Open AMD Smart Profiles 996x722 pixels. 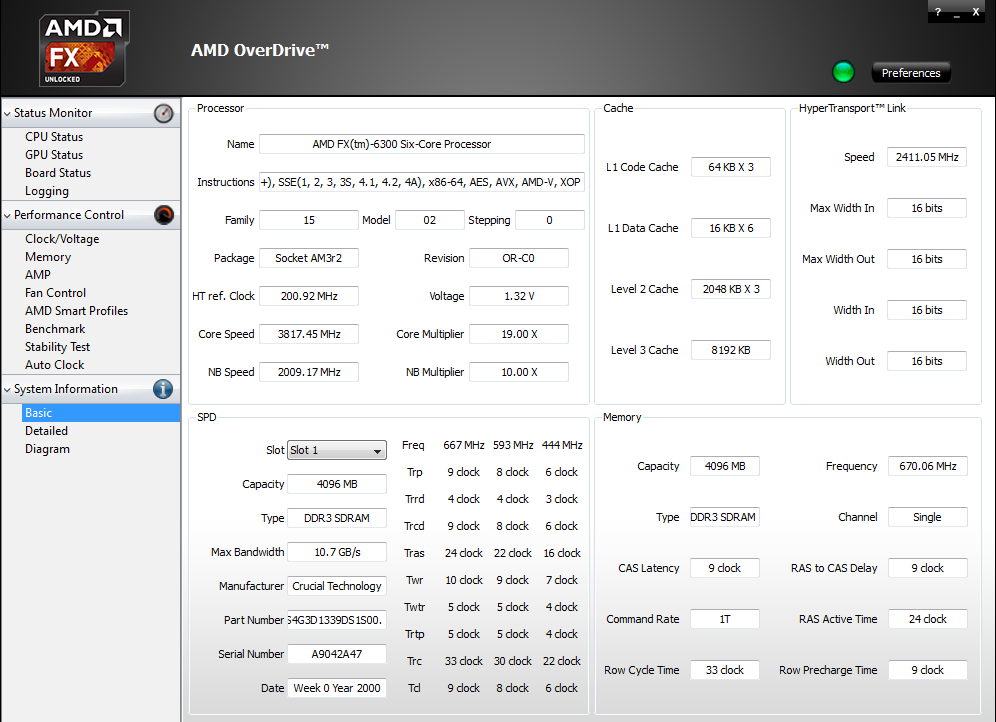point(76,311)
